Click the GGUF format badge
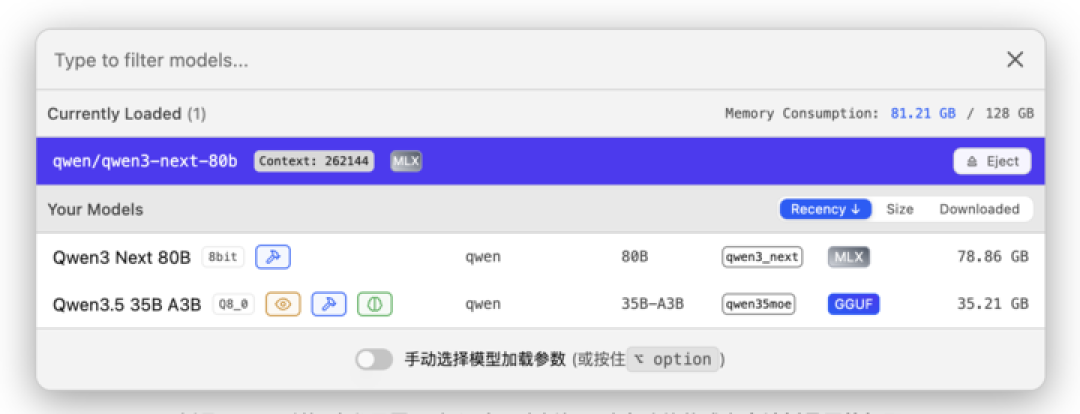1080x414 pixels. point(853,304)
